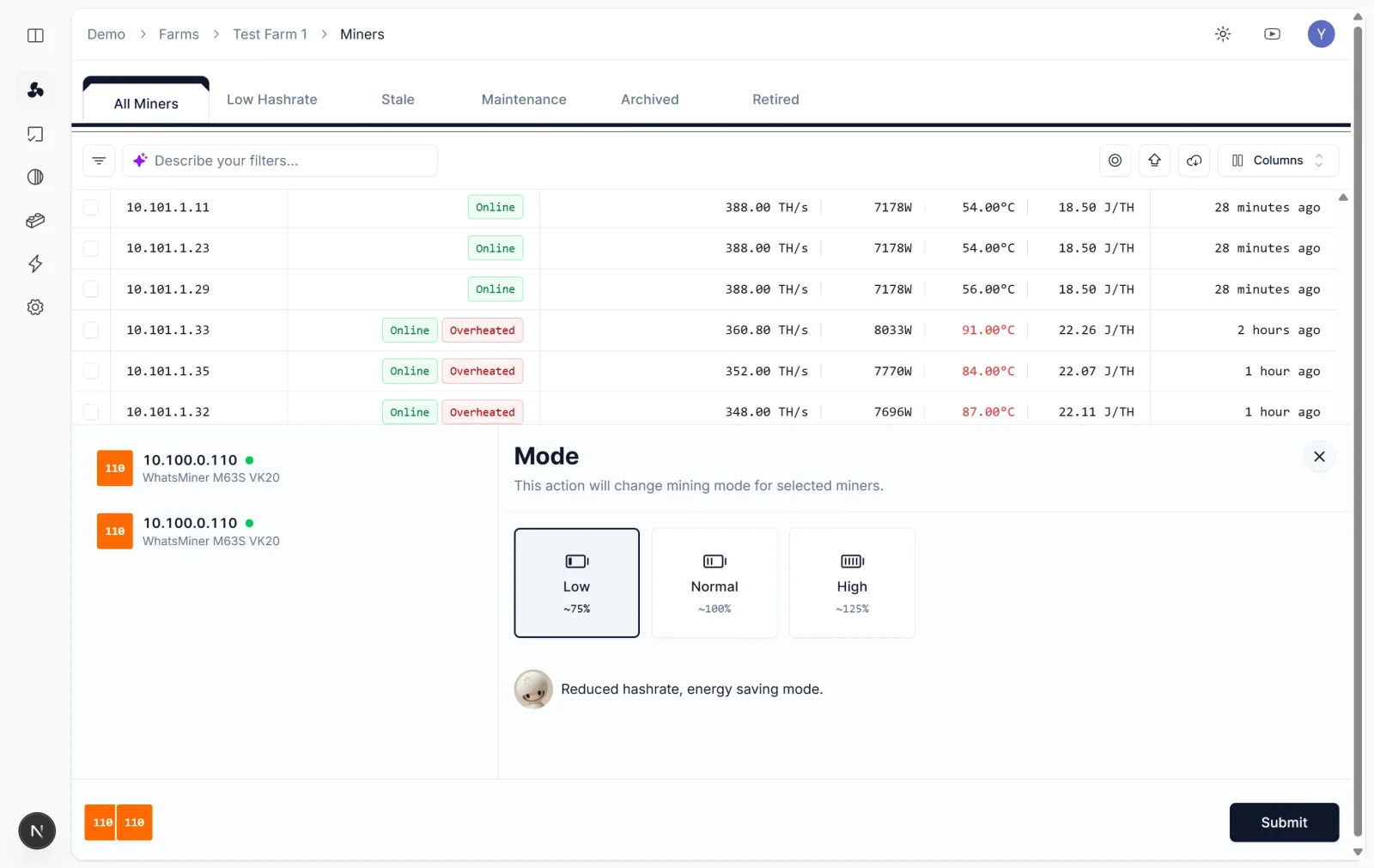The height and width of the screenshot is (868, 1374).
Task: Click the Submit button
Action: click(x=1284, y=822)
